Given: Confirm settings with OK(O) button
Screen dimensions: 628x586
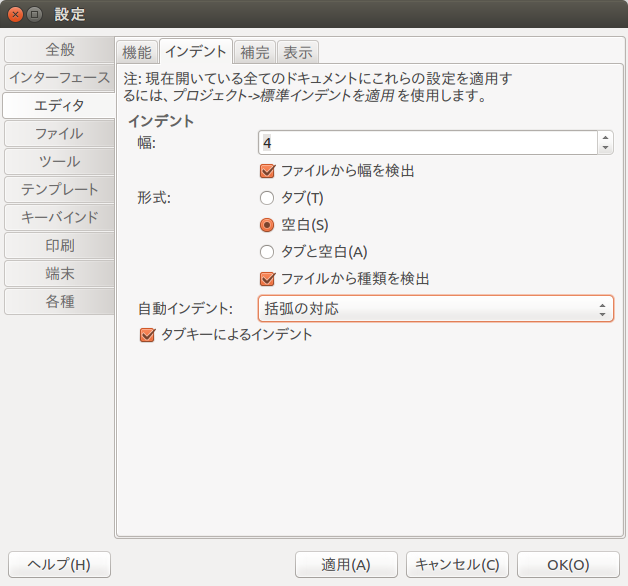Looking at the screenshot, I should (x=568, y=564).
